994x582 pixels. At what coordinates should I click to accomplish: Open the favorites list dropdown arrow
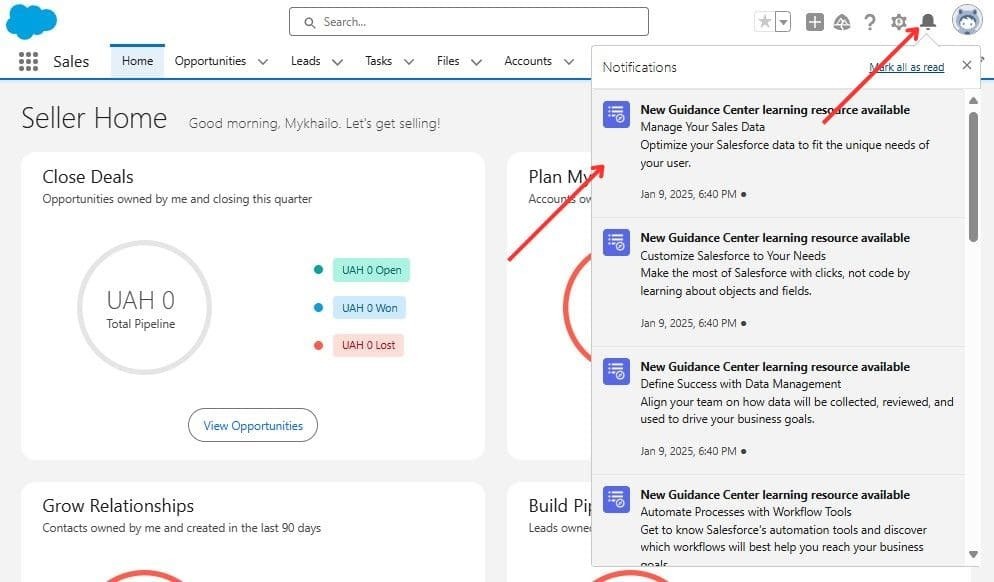click(x=784, y=22)
